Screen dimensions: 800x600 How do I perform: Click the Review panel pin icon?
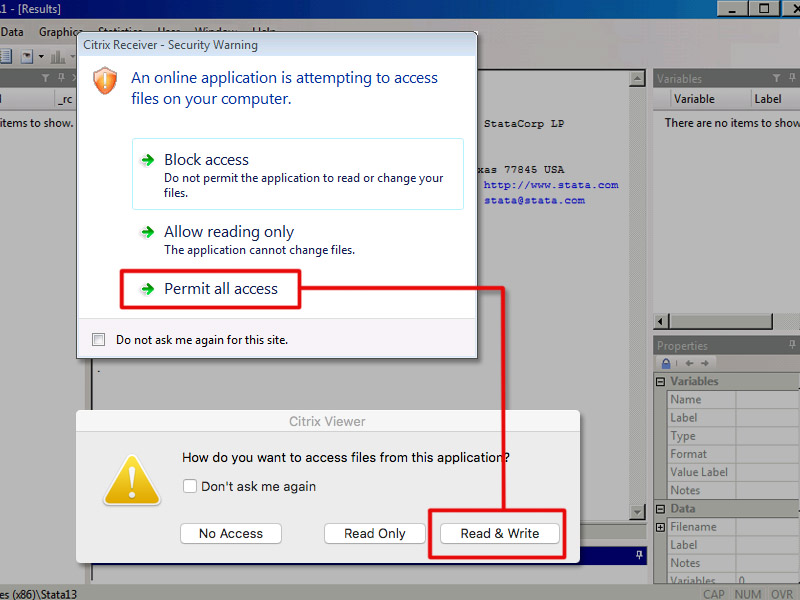pyautogui.click(x=61, y=78)
